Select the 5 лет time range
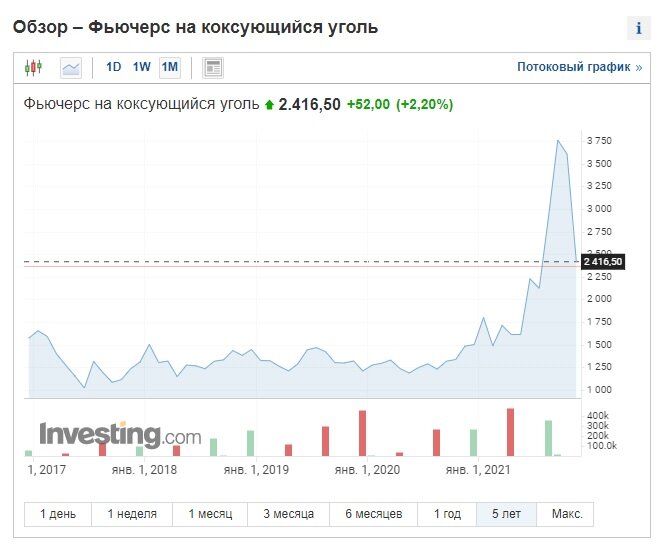668x552 pixels. click(x=506, y=514)
